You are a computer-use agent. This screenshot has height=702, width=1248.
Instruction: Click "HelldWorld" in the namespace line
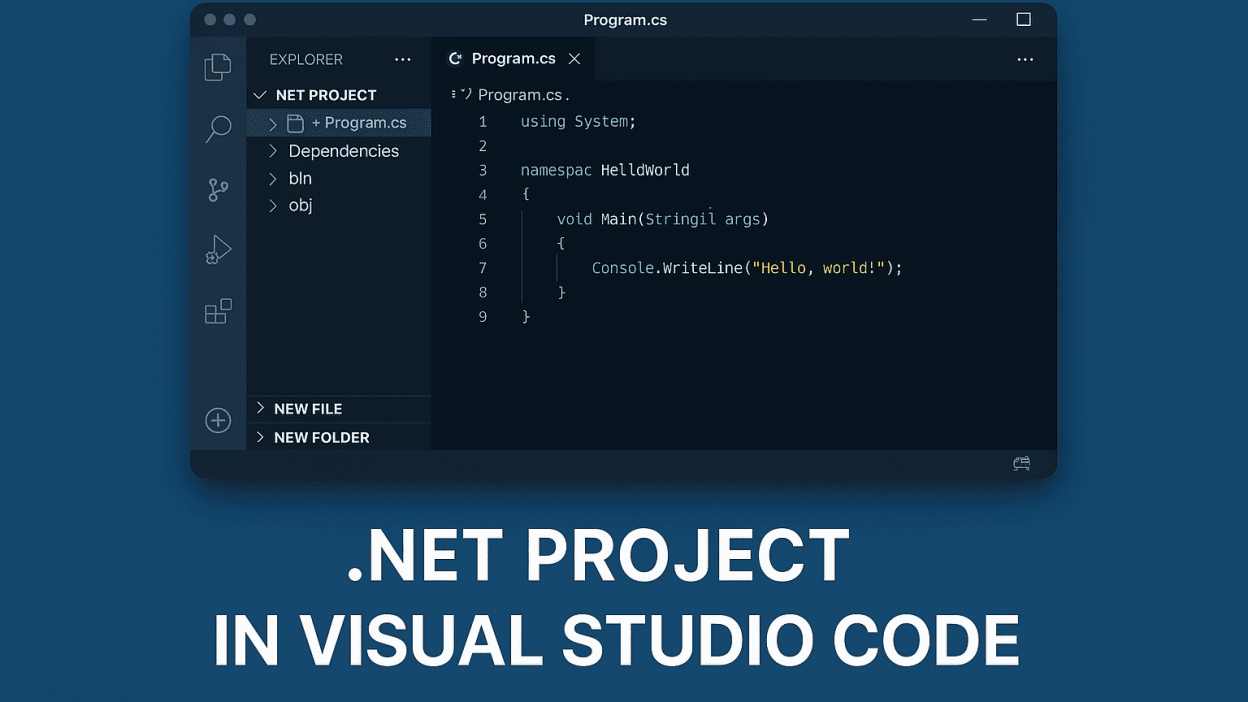point(645,170)
